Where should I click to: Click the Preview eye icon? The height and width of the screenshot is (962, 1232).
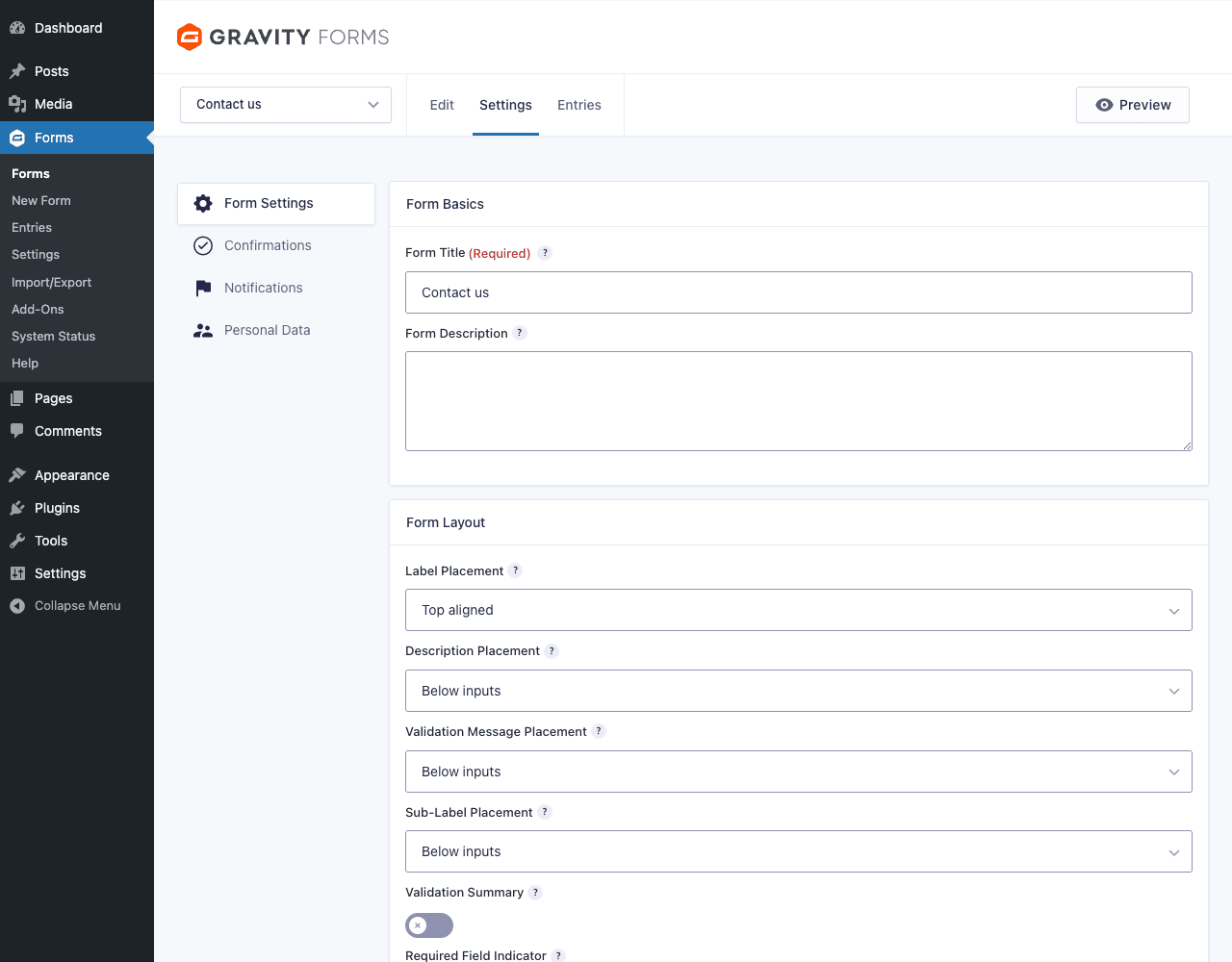(x=1105, y=105)
